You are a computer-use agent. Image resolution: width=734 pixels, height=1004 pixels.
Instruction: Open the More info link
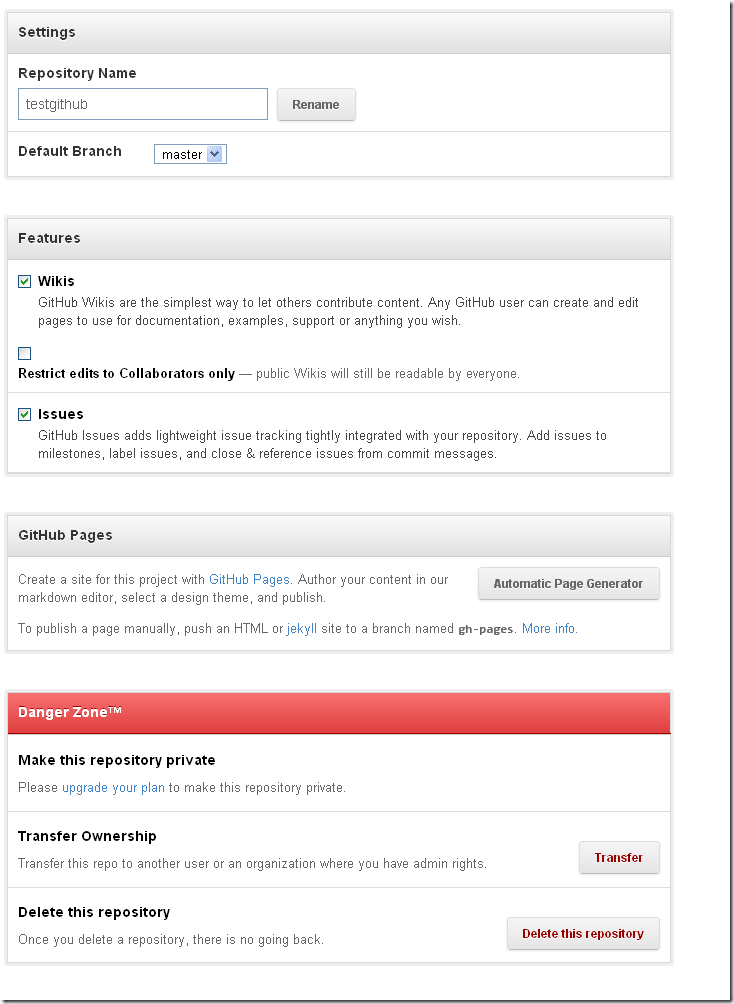pyautogui.click(x=548, y=629)
